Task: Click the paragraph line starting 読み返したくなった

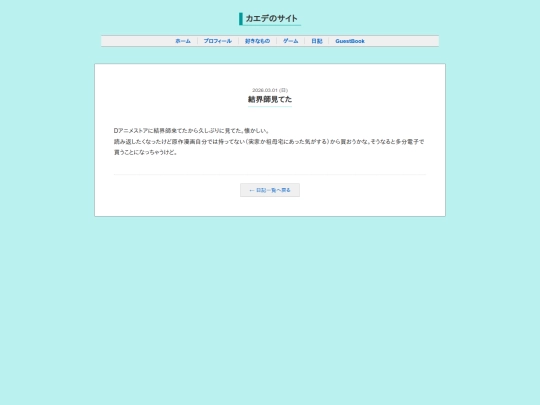Action: pos(269,142)
